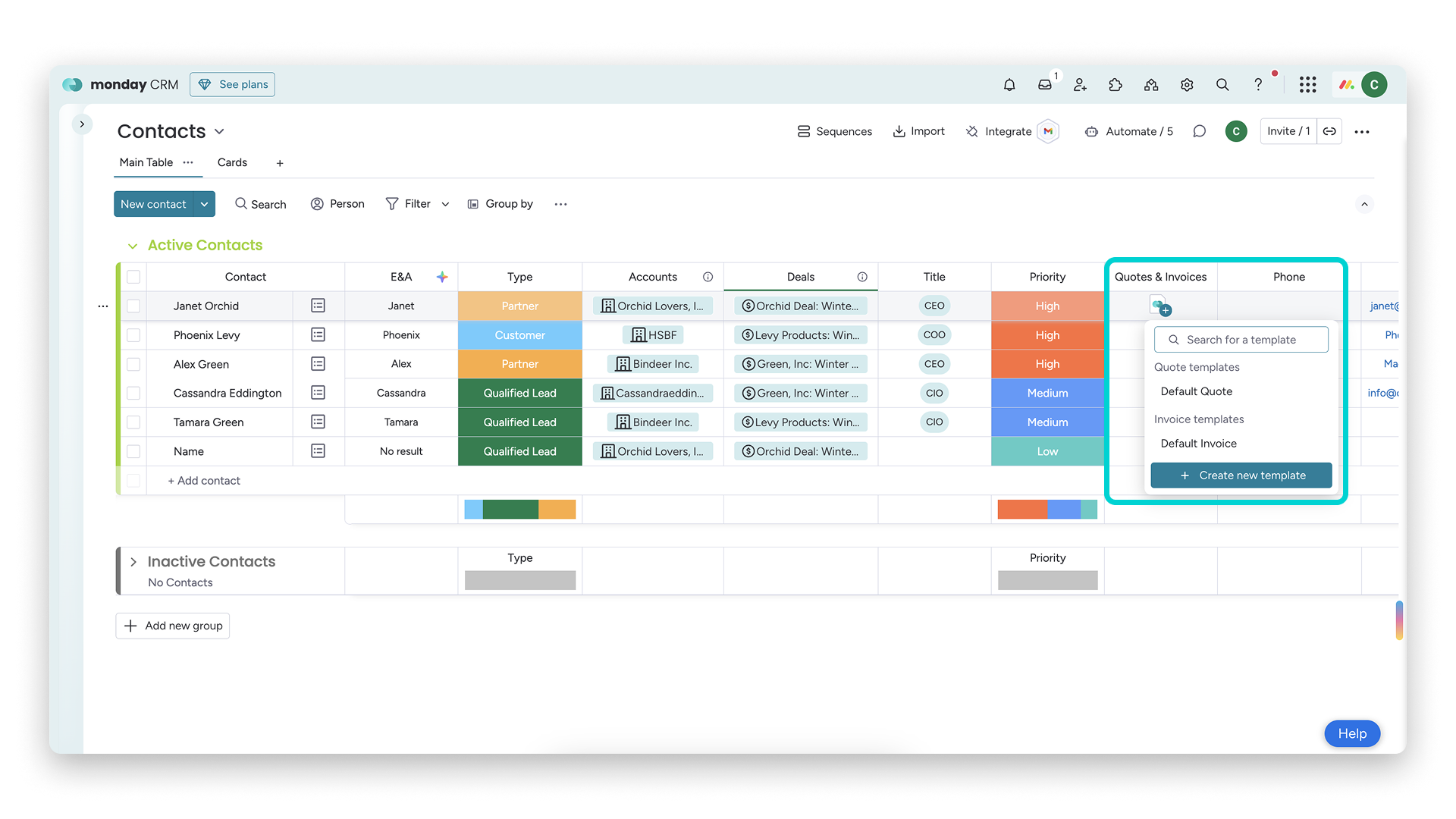Screen dimensions: 1456x819
Task: Select the Default Invoice template
Action: tap(1198, 444)
